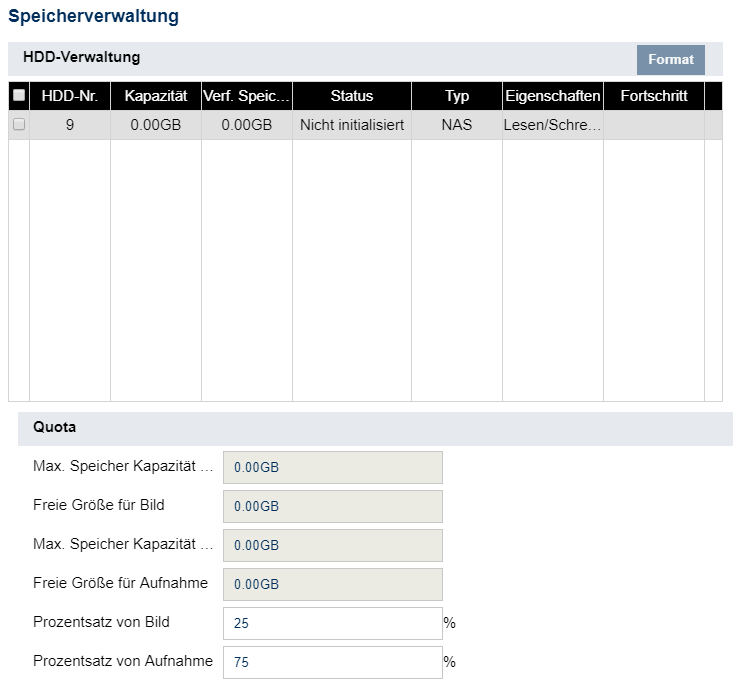Screen dimensions: 747x688
Task: Click the Quota section header
Action: pyautogui.click(x=55, y=427)
